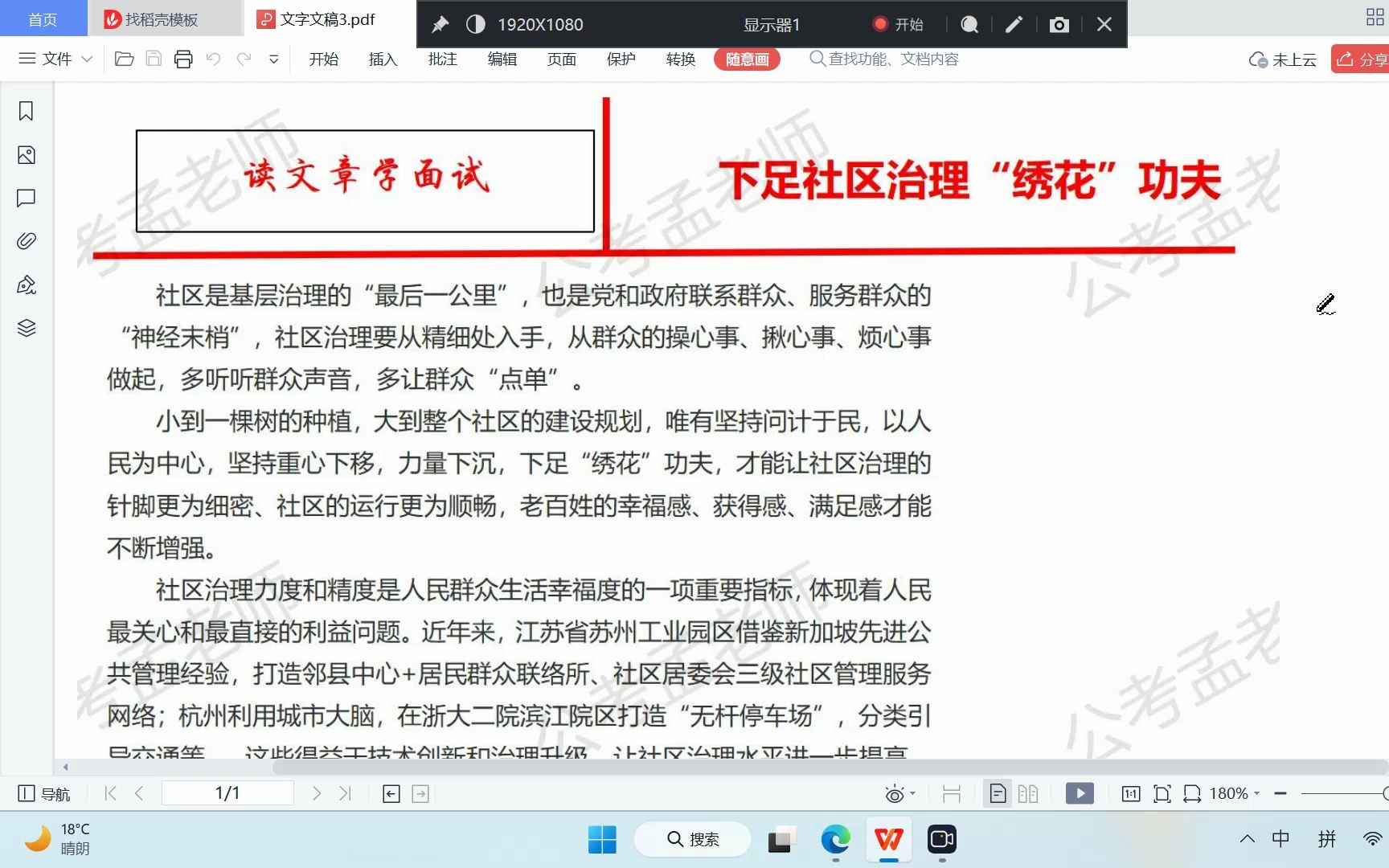This screenshot has height=868, width=1389.
Task: Toggle the recorder contrast half-circle icon
Action: tap(475, 24)
